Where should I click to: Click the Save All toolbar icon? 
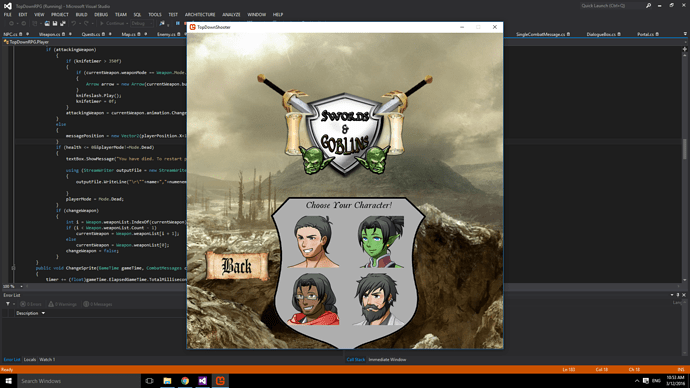63,23
